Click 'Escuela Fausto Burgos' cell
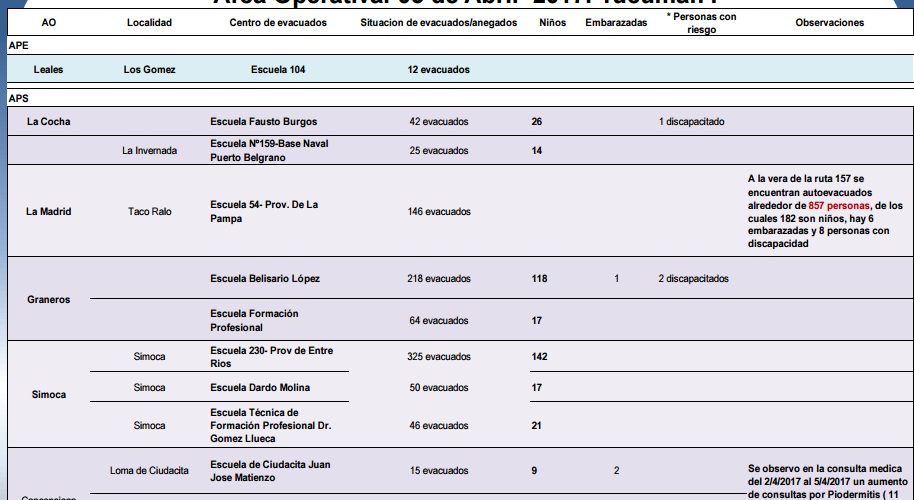The width and height of the screenshot is (914, 500). (x=263, y=122)
